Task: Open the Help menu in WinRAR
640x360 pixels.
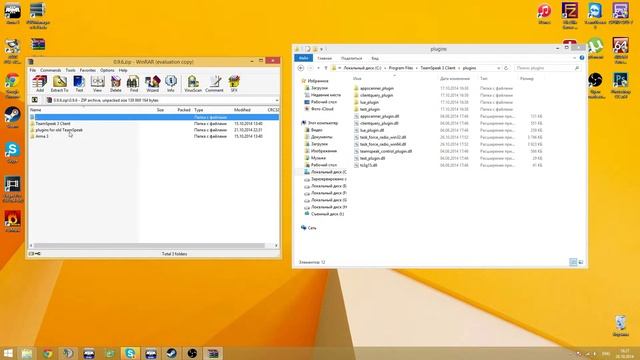Action: click(x=123, y=70)
